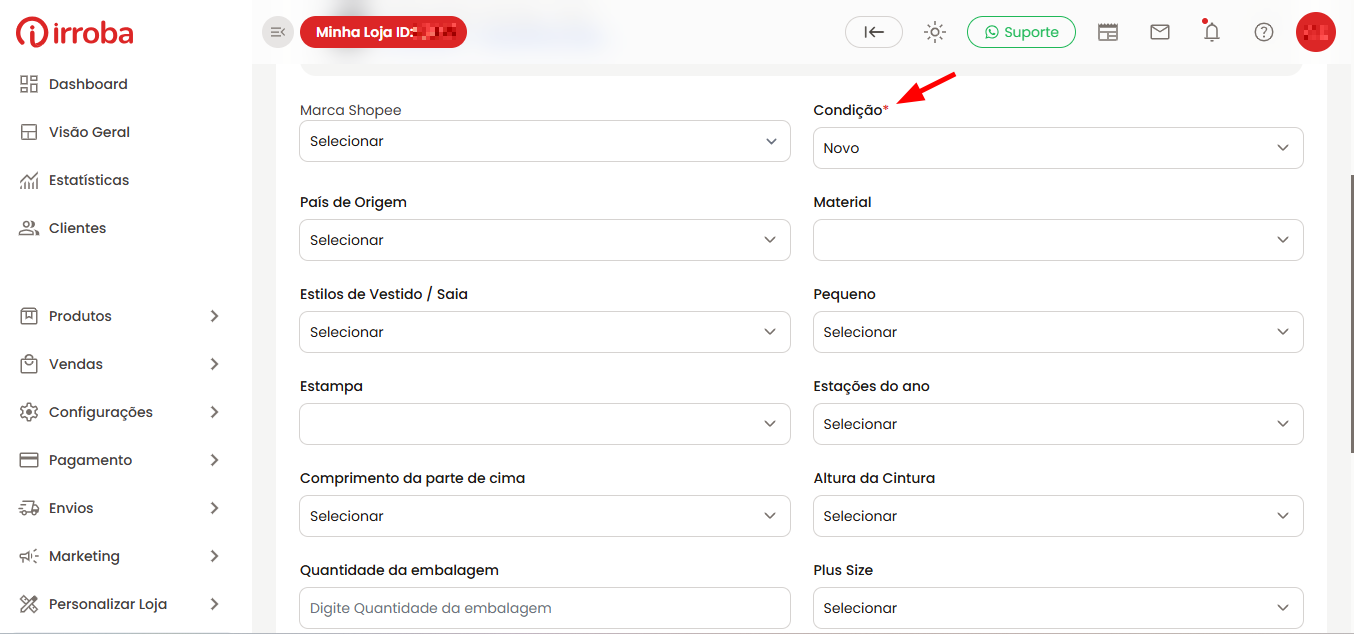Toggle the light/dark theme sun icon
The image size is (1354, 634).
[x=935, y=32]
